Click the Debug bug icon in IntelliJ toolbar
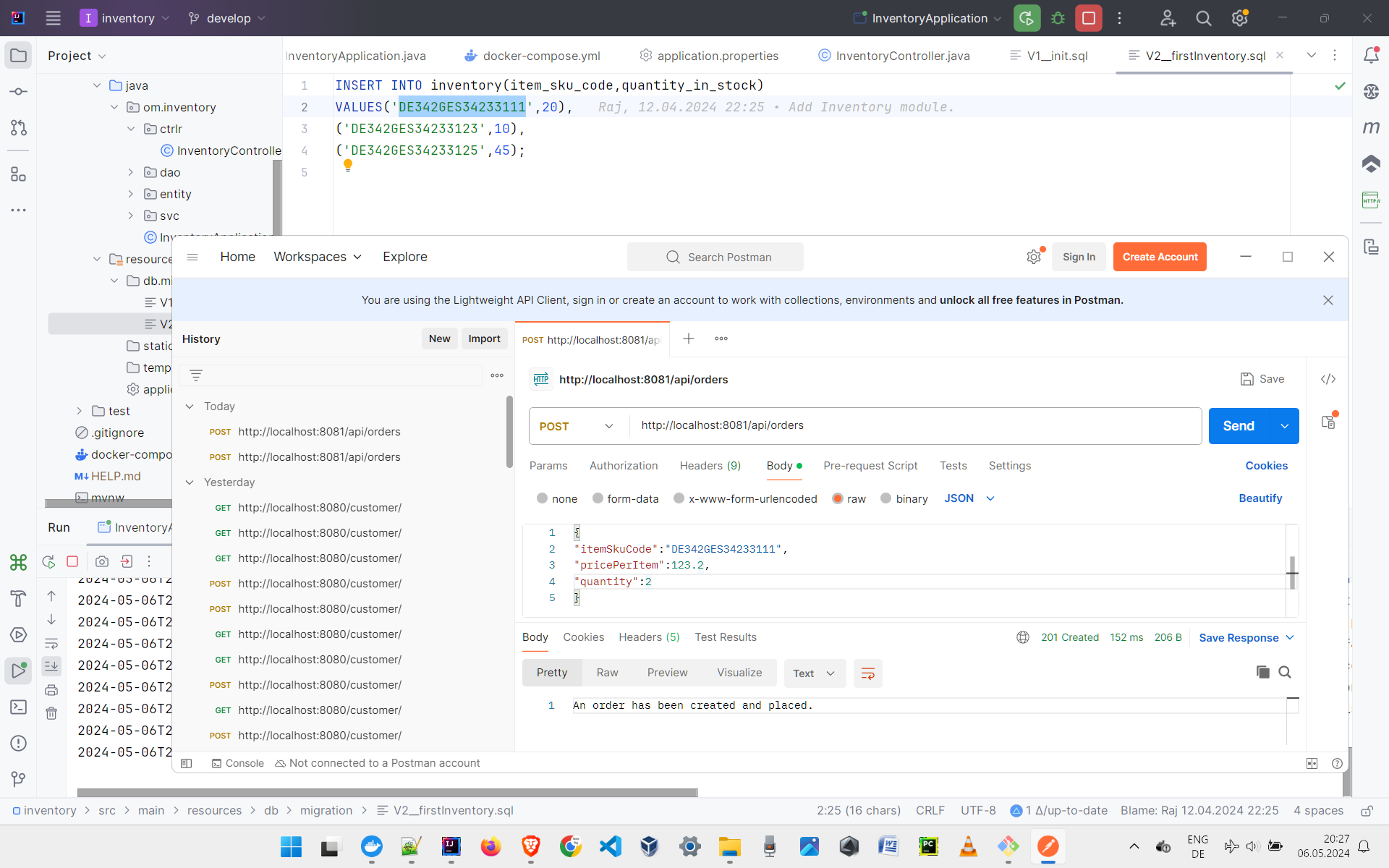Screen dimensions: 1389x868 coord(1058,18)
